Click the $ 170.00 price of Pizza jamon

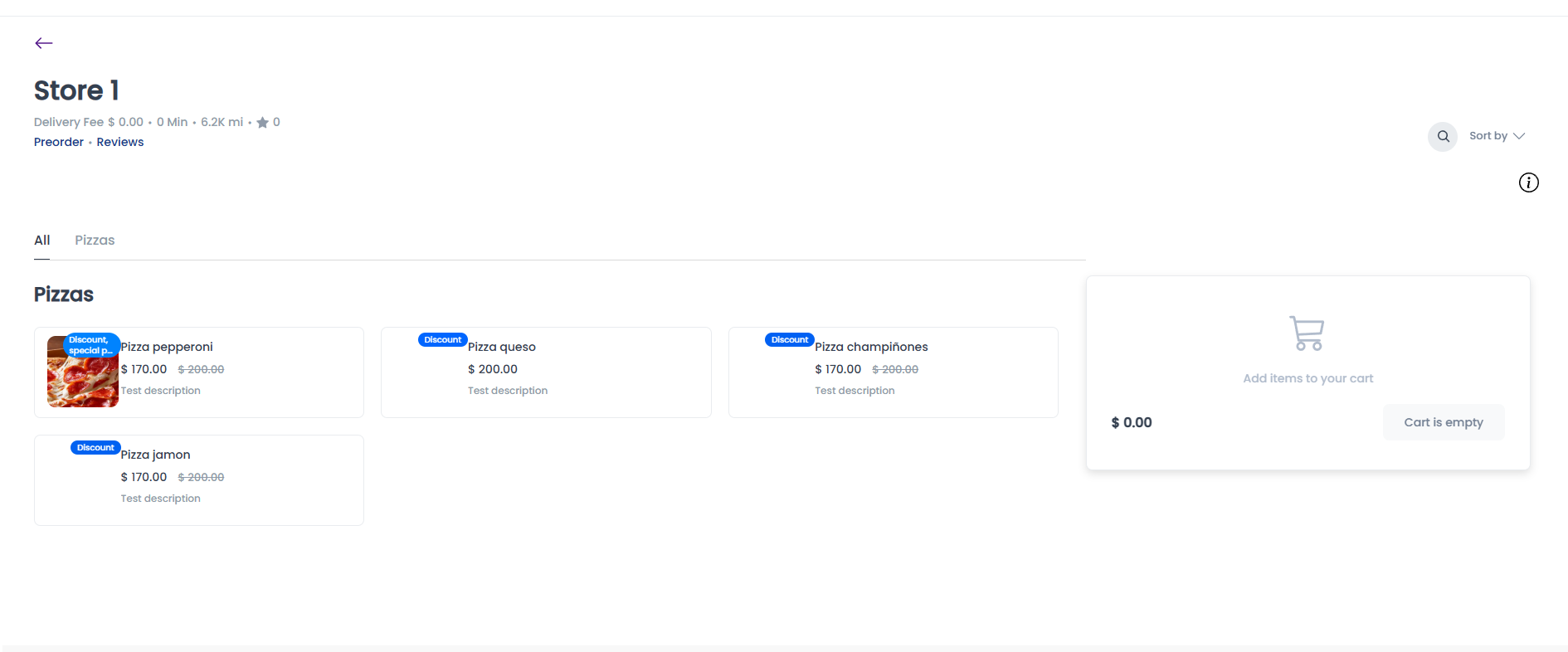pyautogui.click(x=144, y=477)
